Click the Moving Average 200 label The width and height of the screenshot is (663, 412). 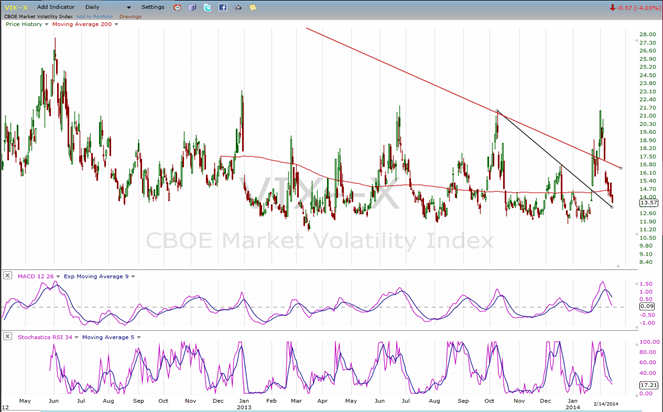tap(82, 25)
